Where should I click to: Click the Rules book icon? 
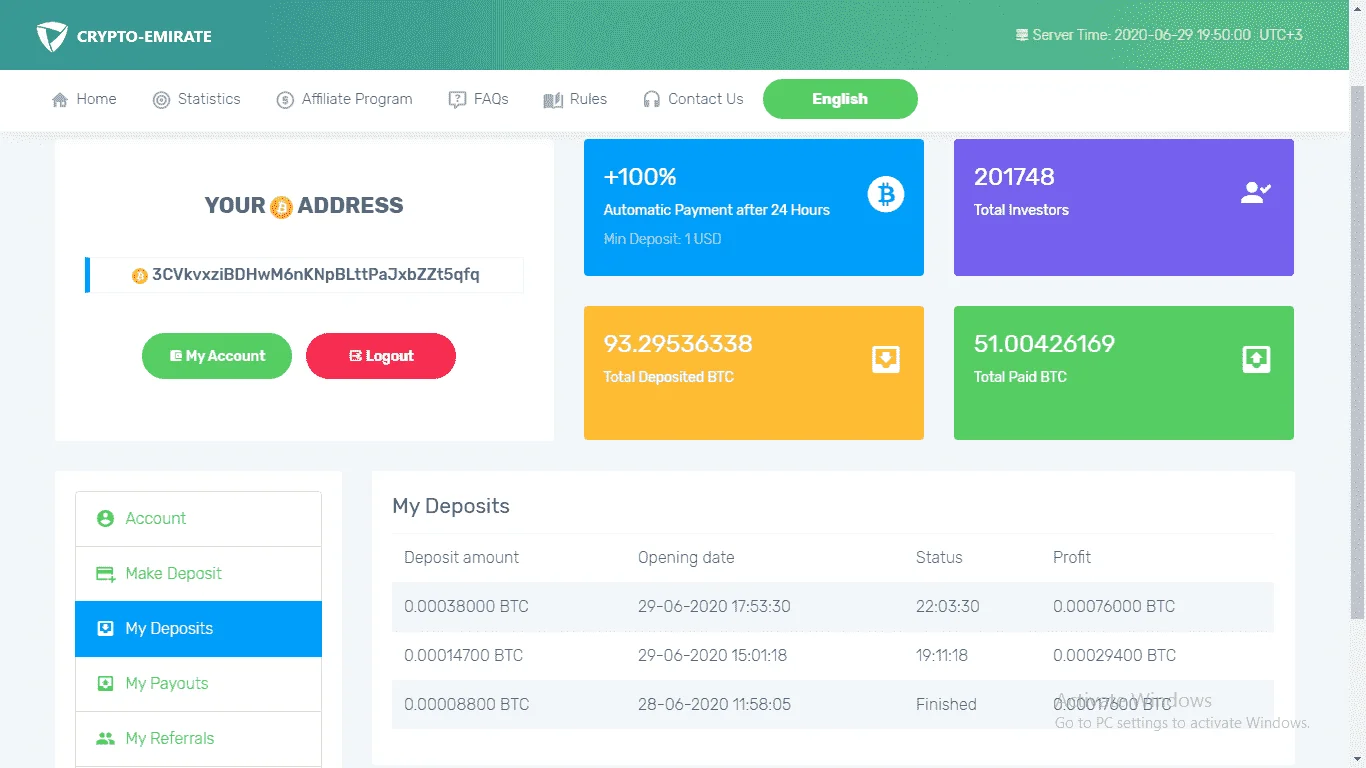[x=553, y=100]
